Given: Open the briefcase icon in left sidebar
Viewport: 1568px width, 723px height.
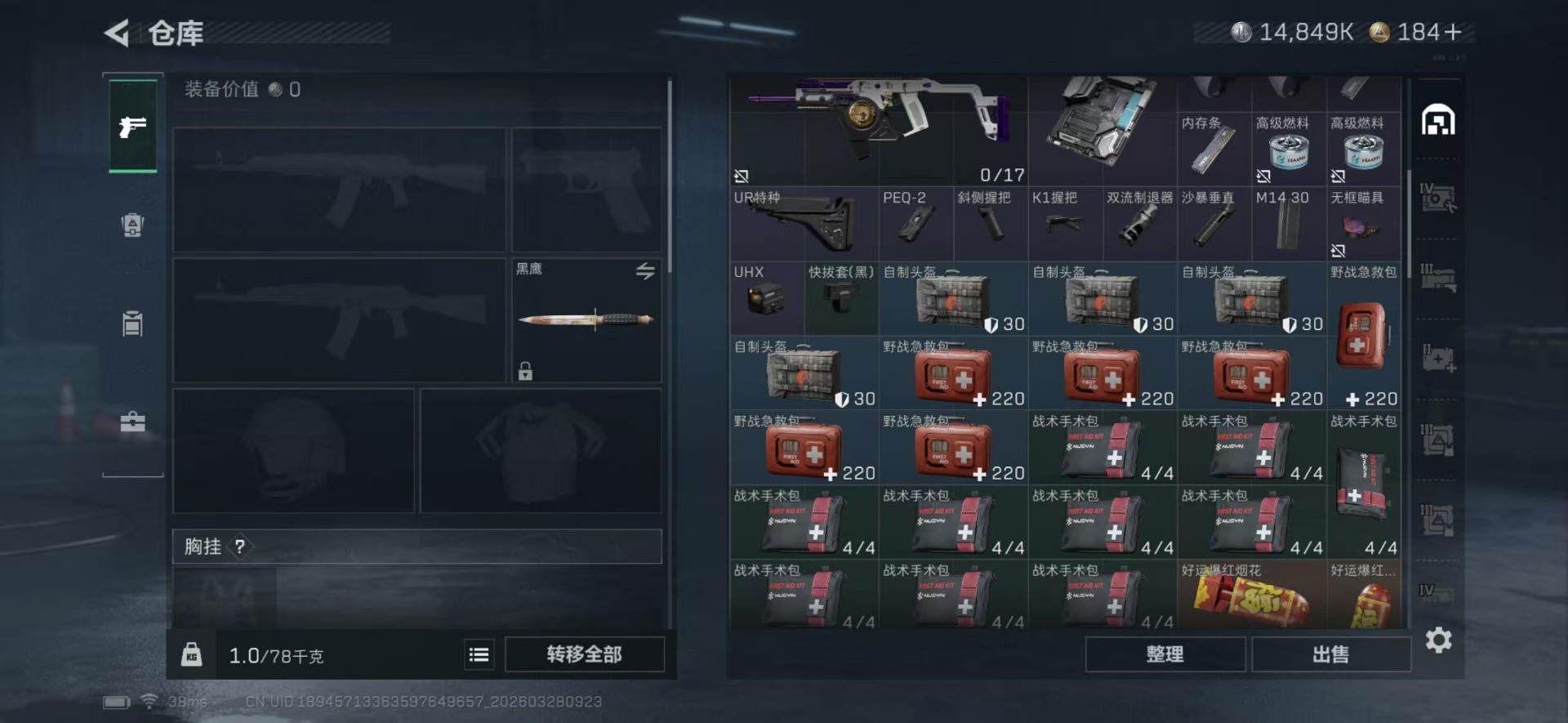Looking at the screenshot, I should pyautogui.click(x=132, y=422).
